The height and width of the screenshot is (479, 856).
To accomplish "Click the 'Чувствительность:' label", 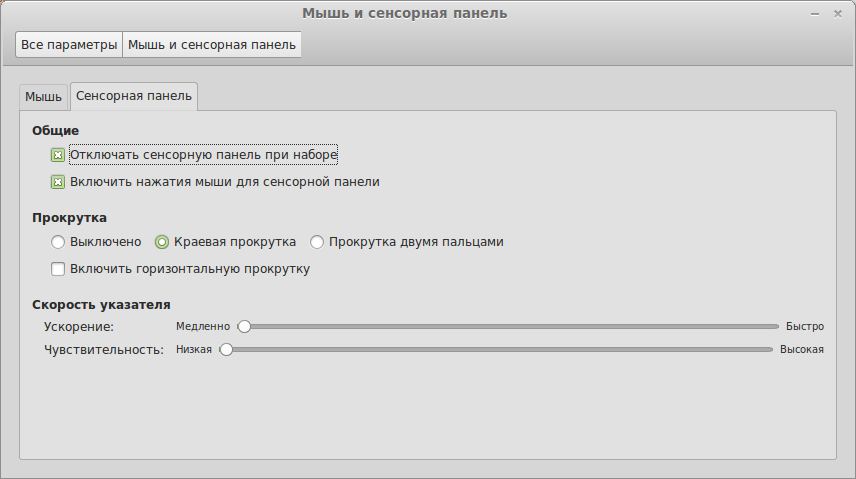I will tap(104, 350).
